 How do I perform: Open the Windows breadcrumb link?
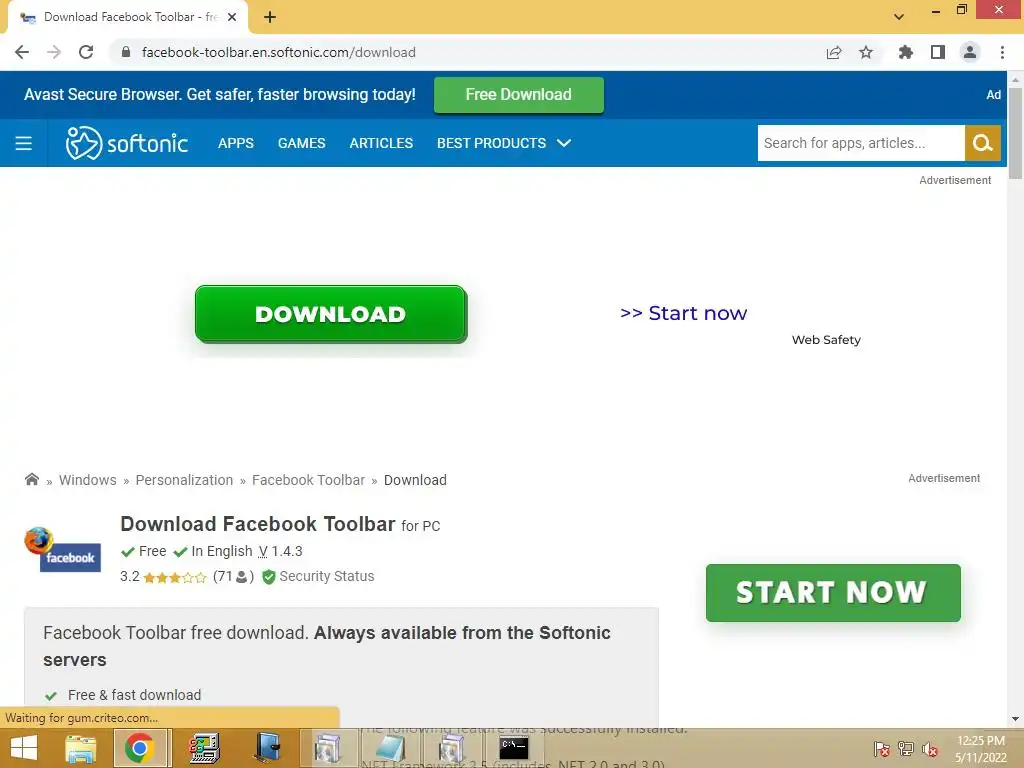[x=88, y=480]
